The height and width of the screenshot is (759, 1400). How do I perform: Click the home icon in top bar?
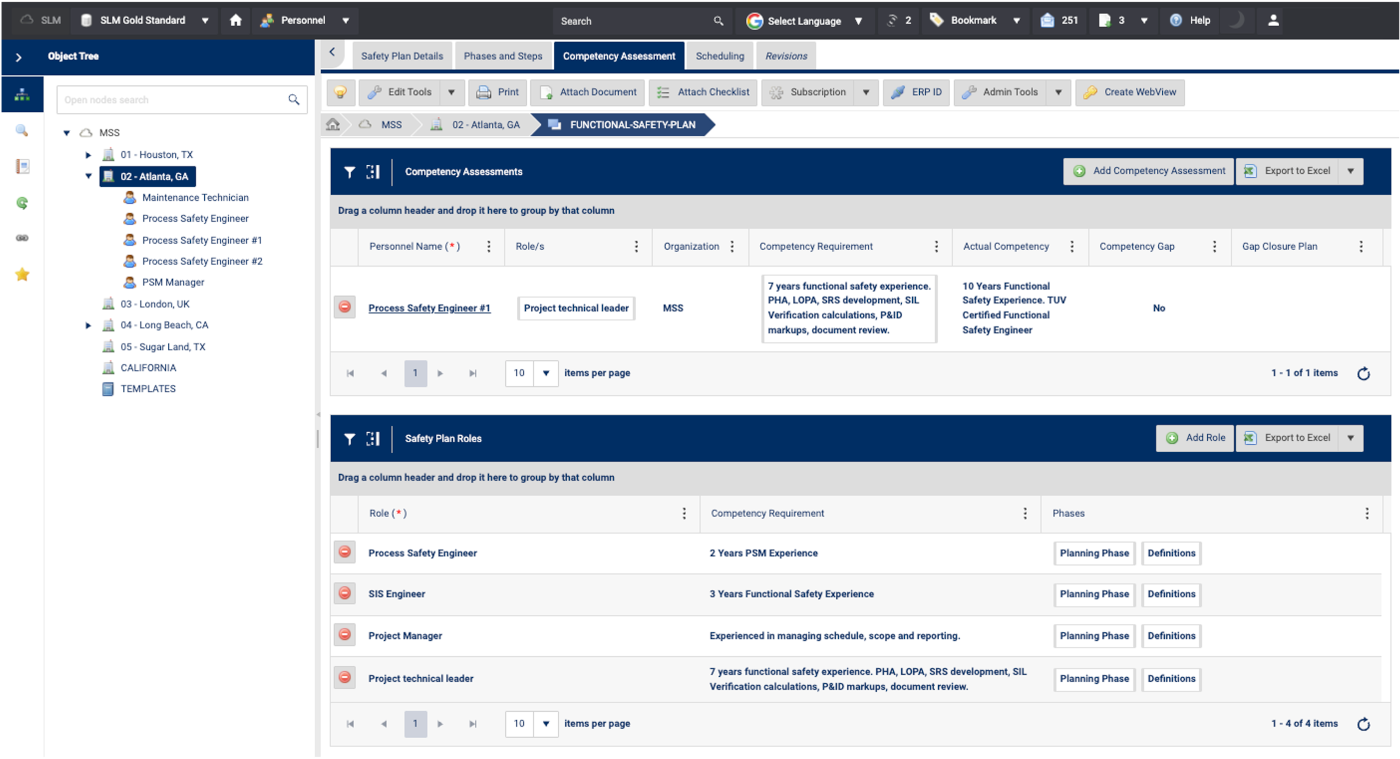236,20
